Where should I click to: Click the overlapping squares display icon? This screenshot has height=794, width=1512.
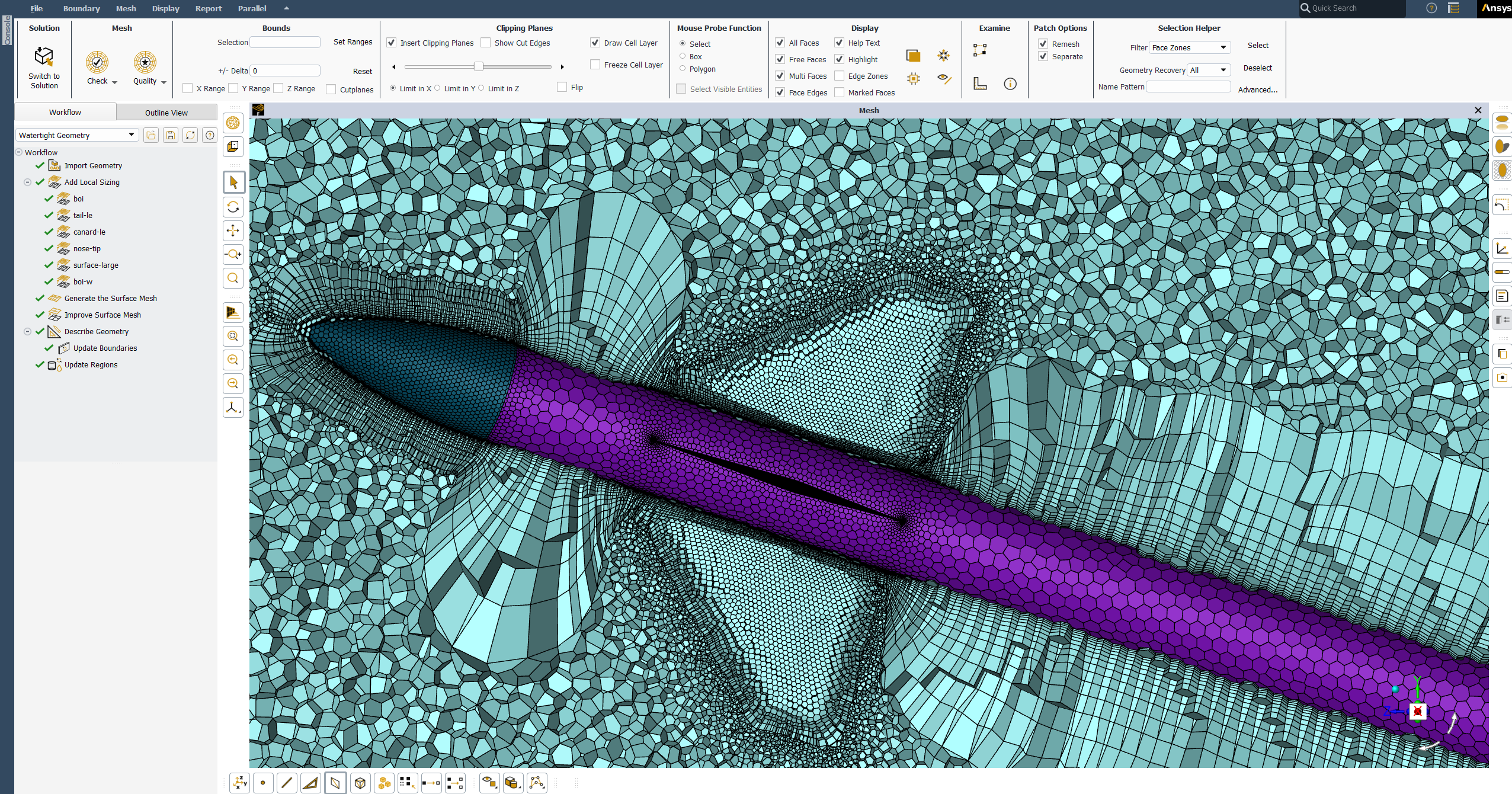(913, 56)
